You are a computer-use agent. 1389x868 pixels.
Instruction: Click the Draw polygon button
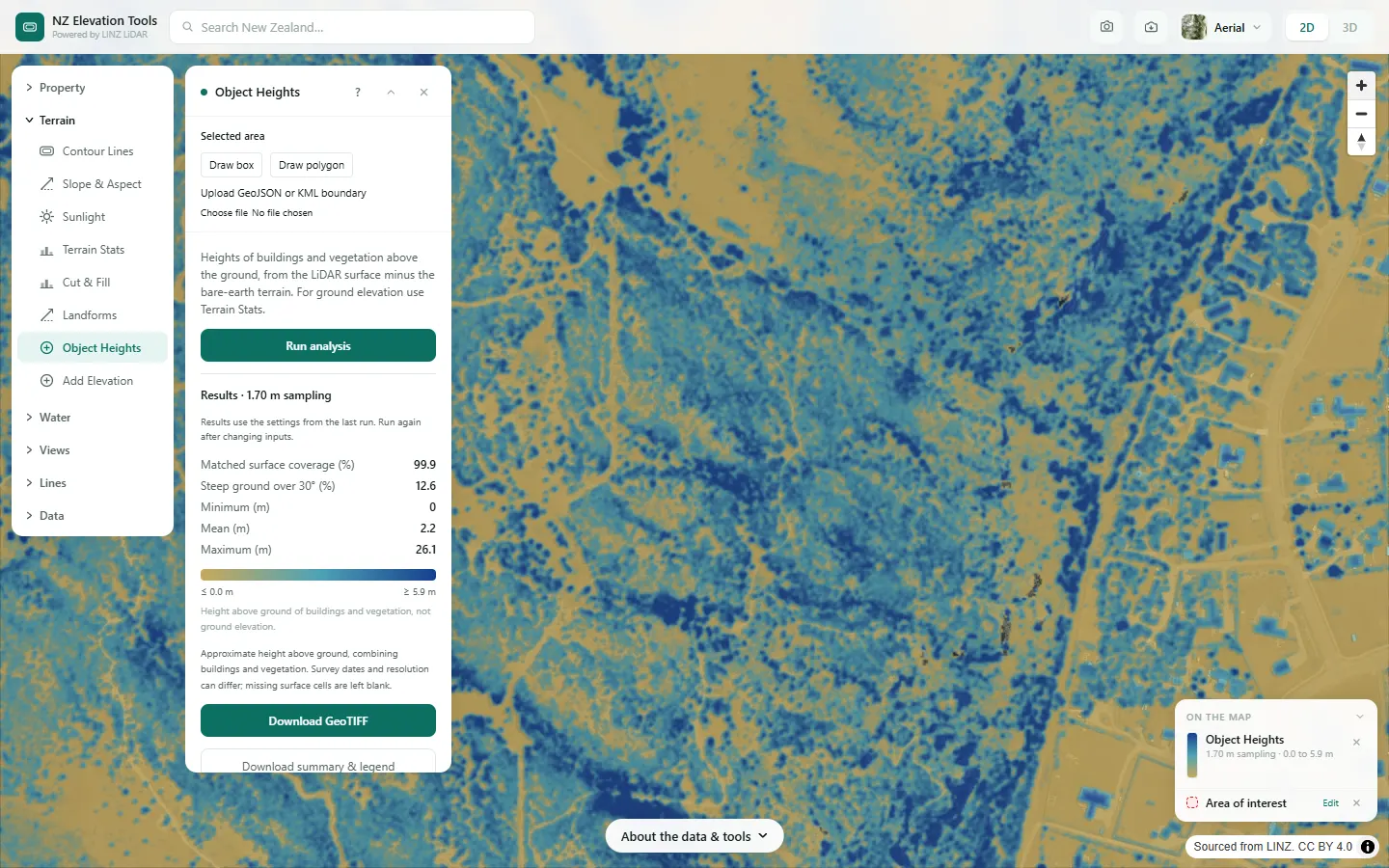click(x=312, y=165)
